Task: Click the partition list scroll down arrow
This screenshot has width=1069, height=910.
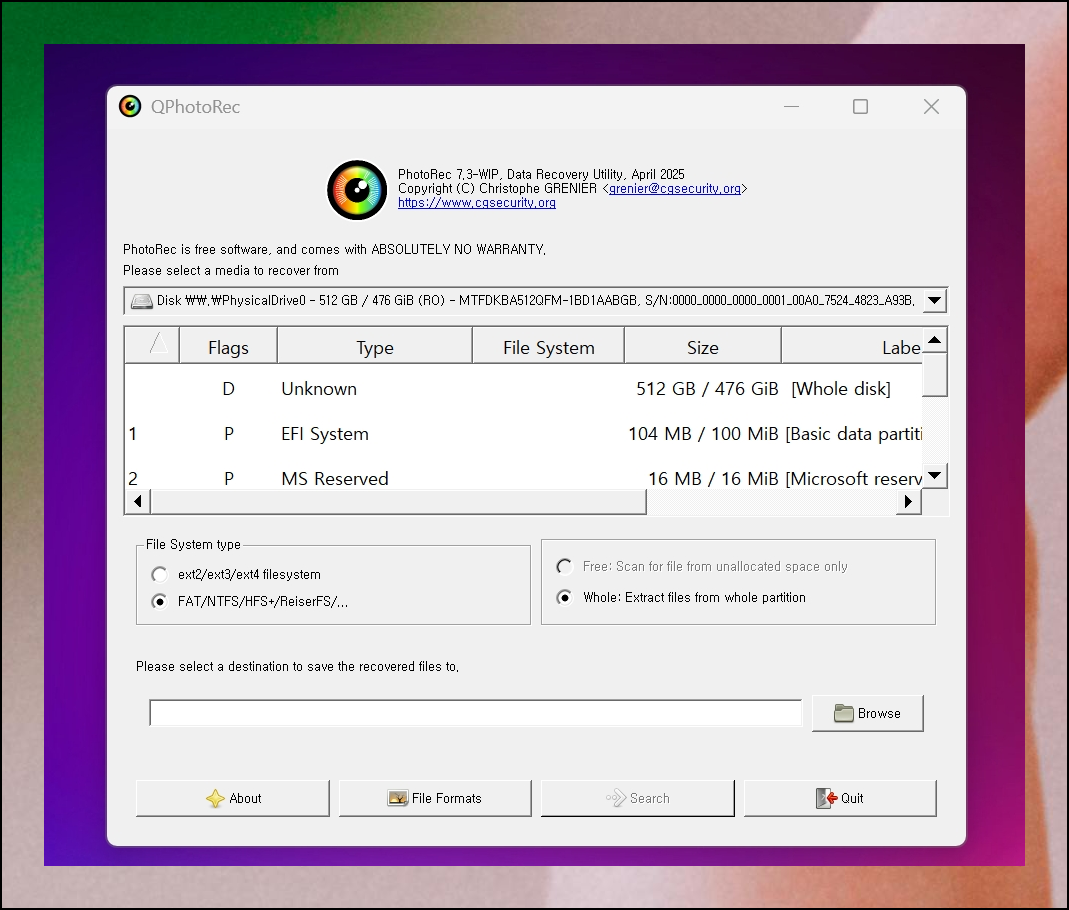Action: (x=935, y=476)
